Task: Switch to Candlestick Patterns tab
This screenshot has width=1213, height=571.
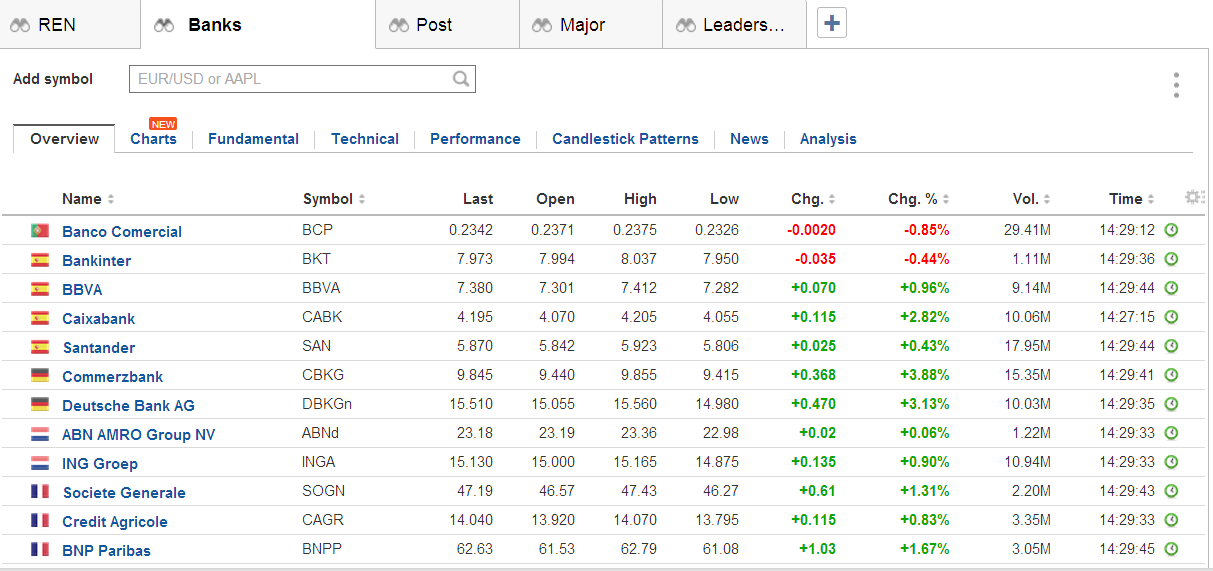Action: [625, 139]
